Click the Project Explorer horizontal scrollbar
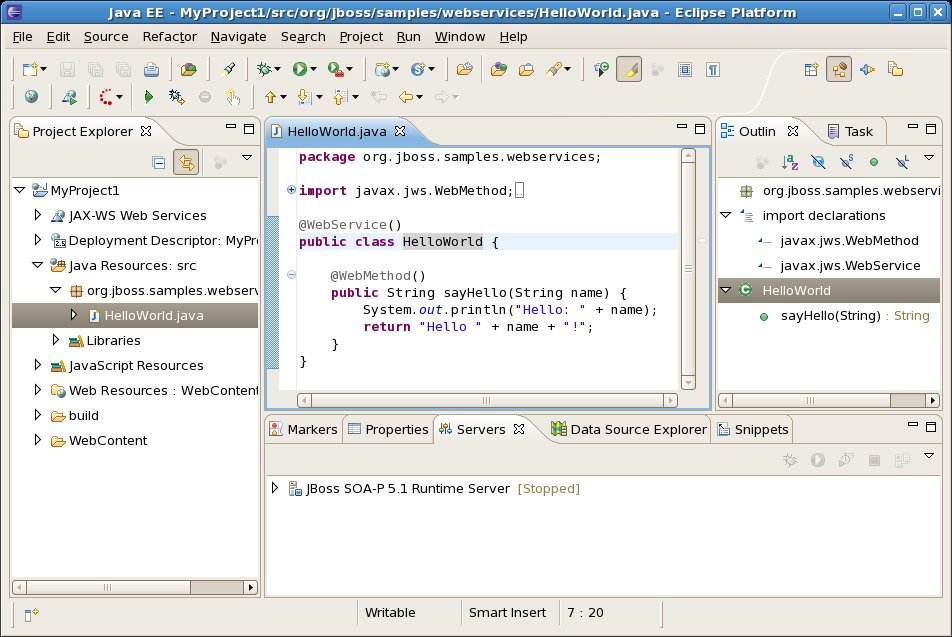 [134, 587]
